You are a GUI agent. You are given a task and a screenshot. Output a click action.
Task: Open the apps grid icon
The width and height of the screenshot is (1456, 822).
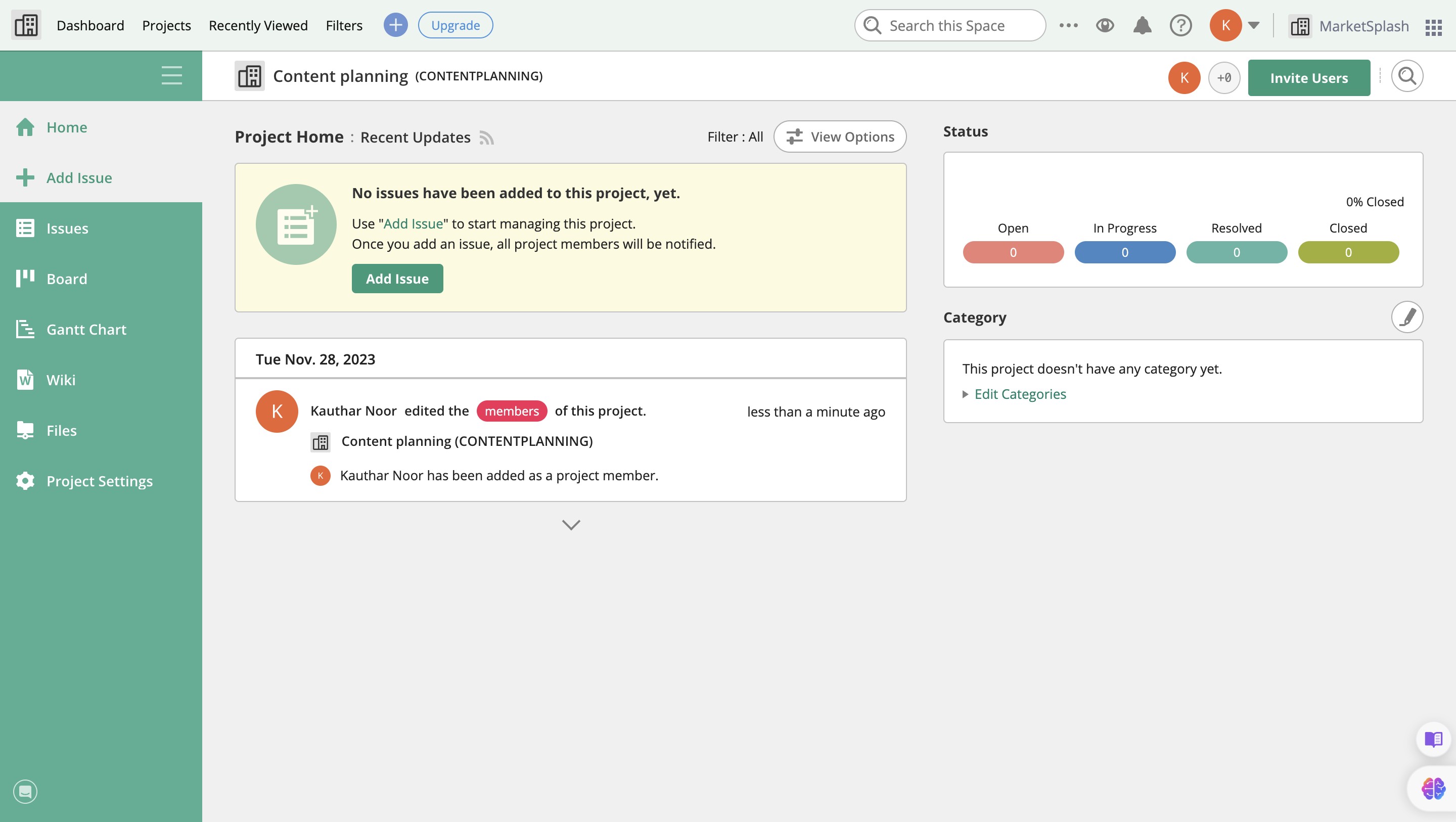[x=1433, y=26]
